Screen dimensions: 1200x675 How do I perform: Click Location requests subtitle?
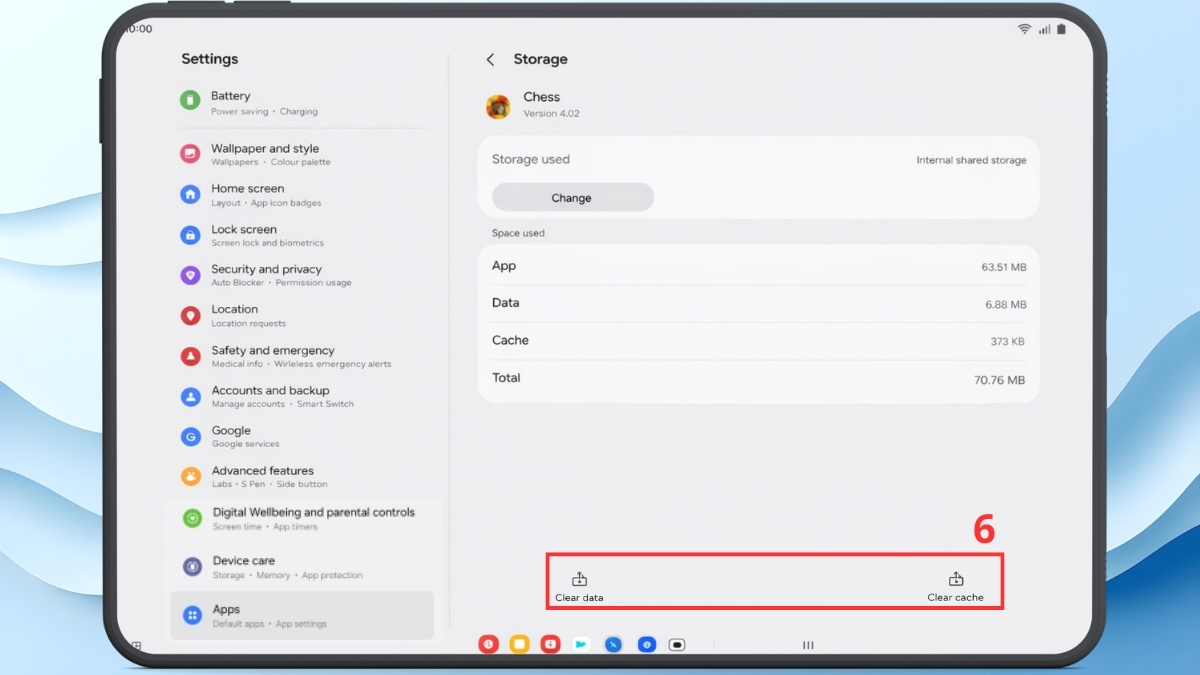click(x=248, y=324)
